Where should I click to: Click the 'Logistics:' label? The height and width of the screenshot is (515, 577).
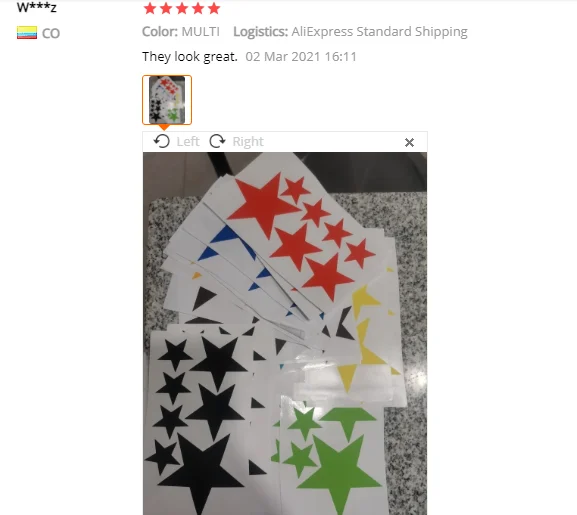261,32
